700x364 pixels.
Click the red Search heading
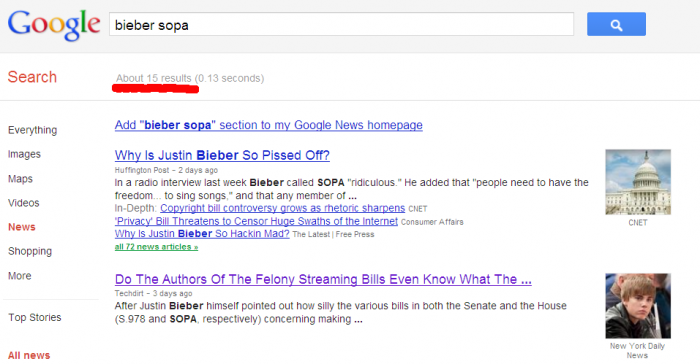(32, 77)
